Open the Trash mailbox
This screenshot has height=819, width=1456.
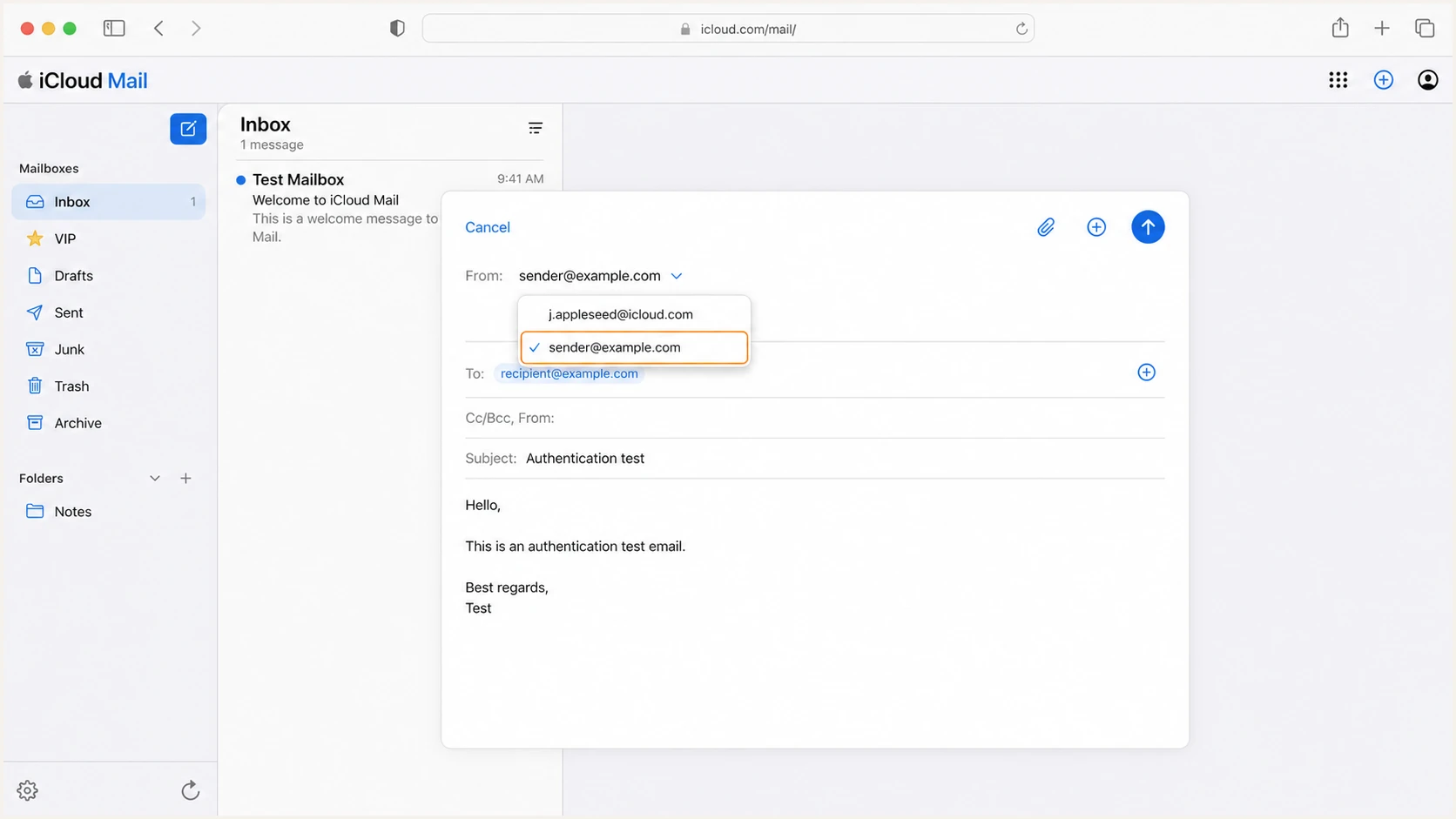pos(109,386)
